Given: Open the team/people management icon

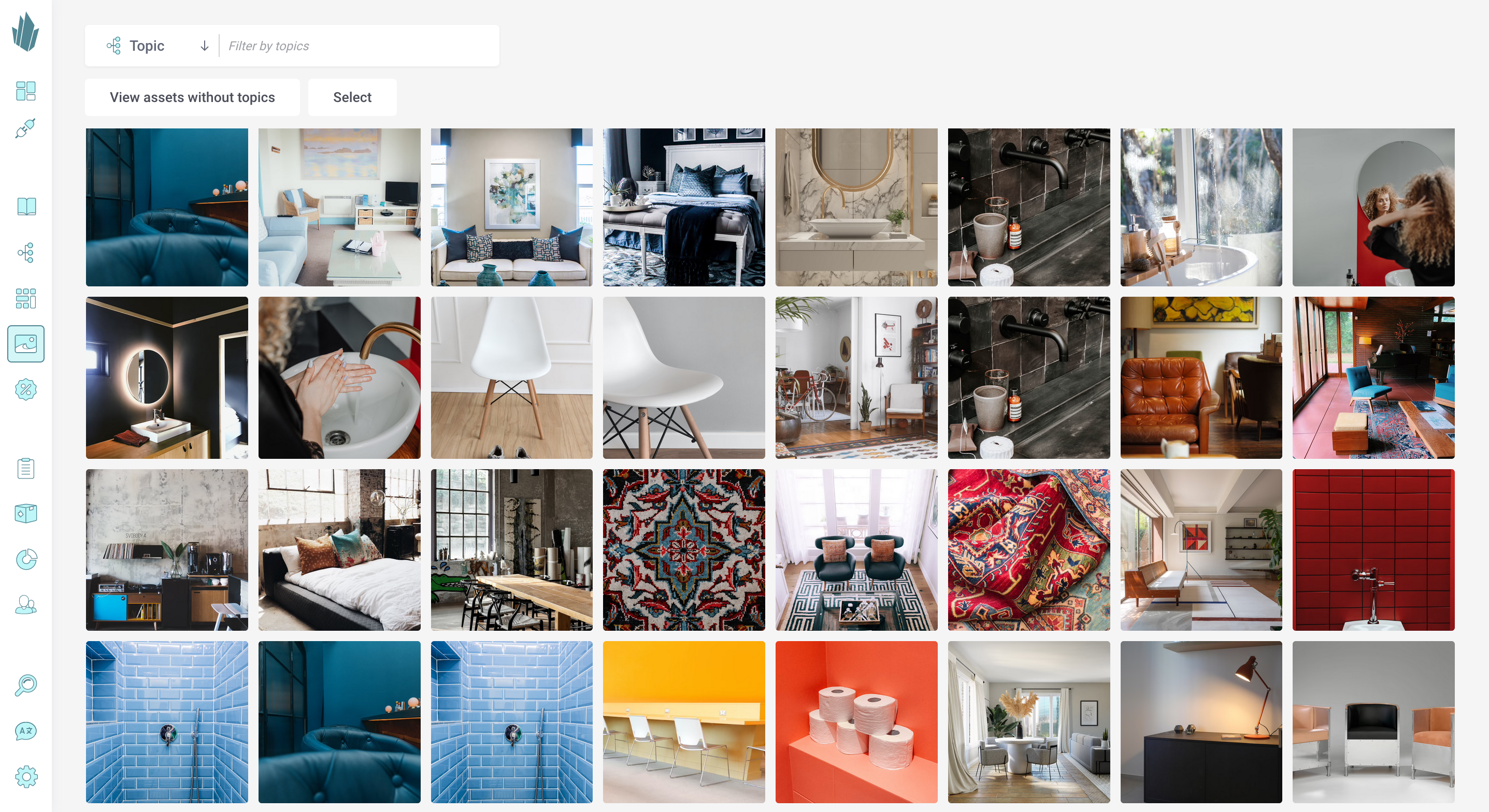Looking at the screenshot, I should click(x=26, y=605).
